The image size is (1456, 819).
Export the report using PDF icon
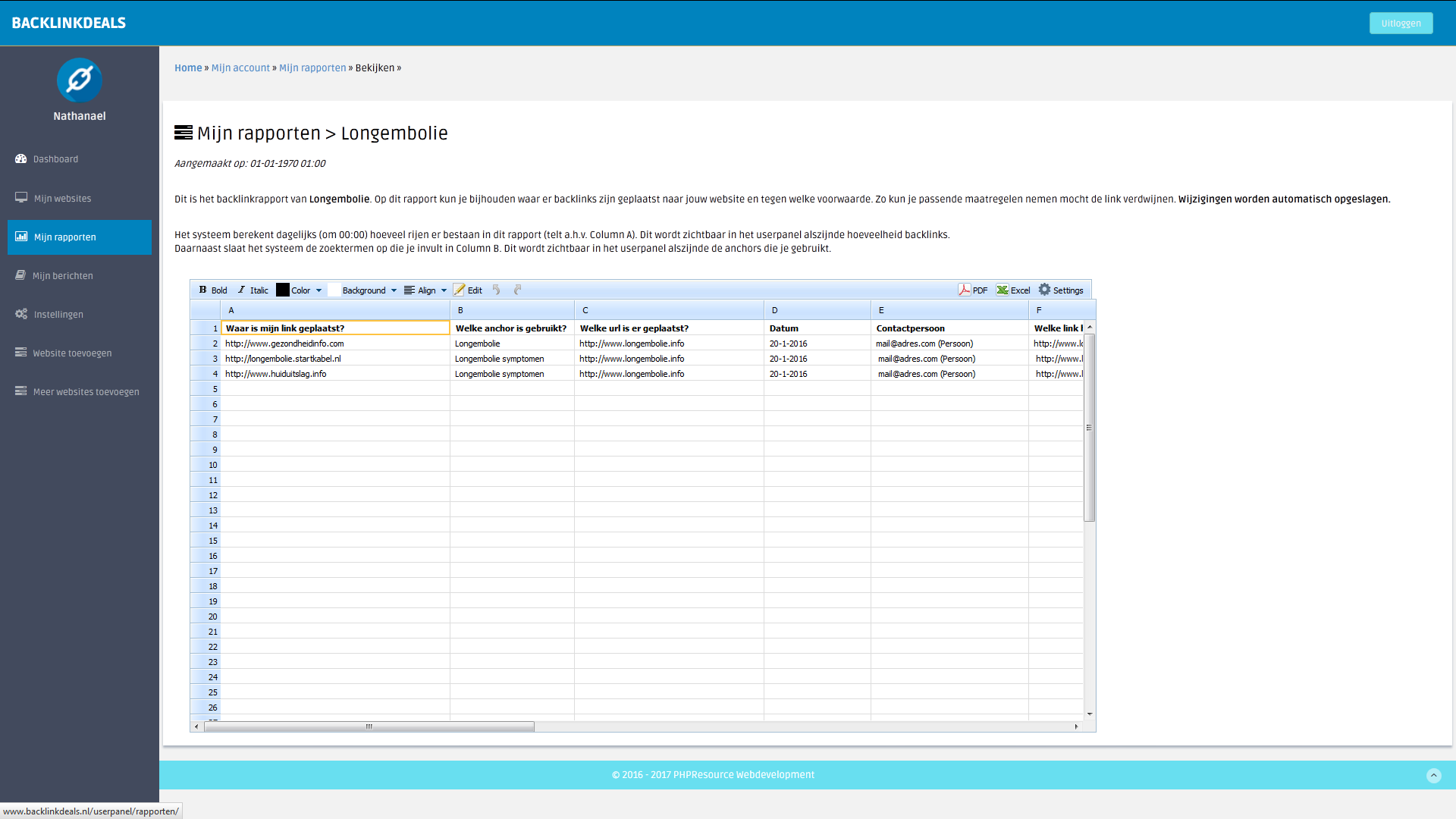pyautogui.click(x=965, y=290)
